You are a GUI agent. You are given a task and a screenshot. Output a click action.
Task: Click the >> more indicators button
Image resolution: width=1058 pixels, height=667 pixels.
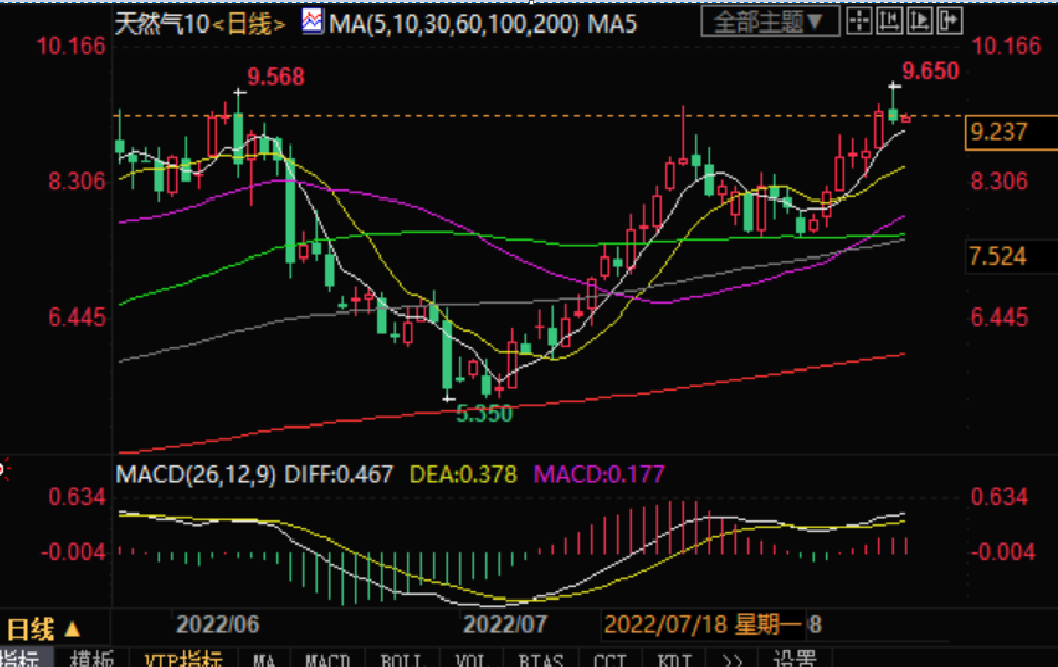(732, 659)
